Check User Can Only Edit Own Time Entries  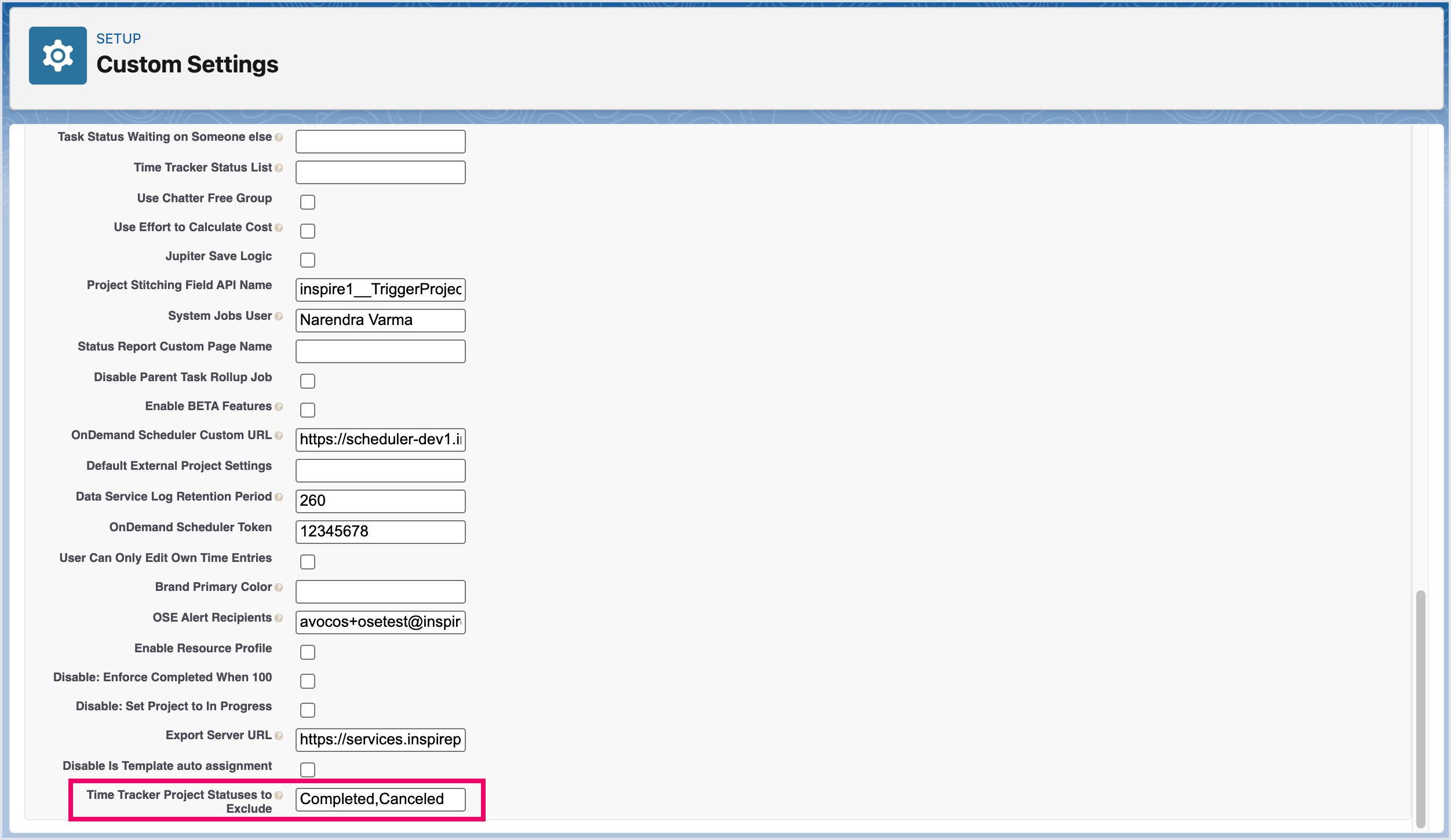tap(308, 562)
